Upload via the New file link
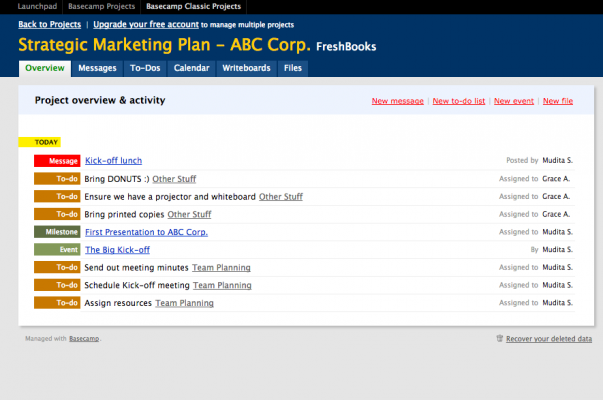The width and height of the screenshot is (603, 400). 558,101
